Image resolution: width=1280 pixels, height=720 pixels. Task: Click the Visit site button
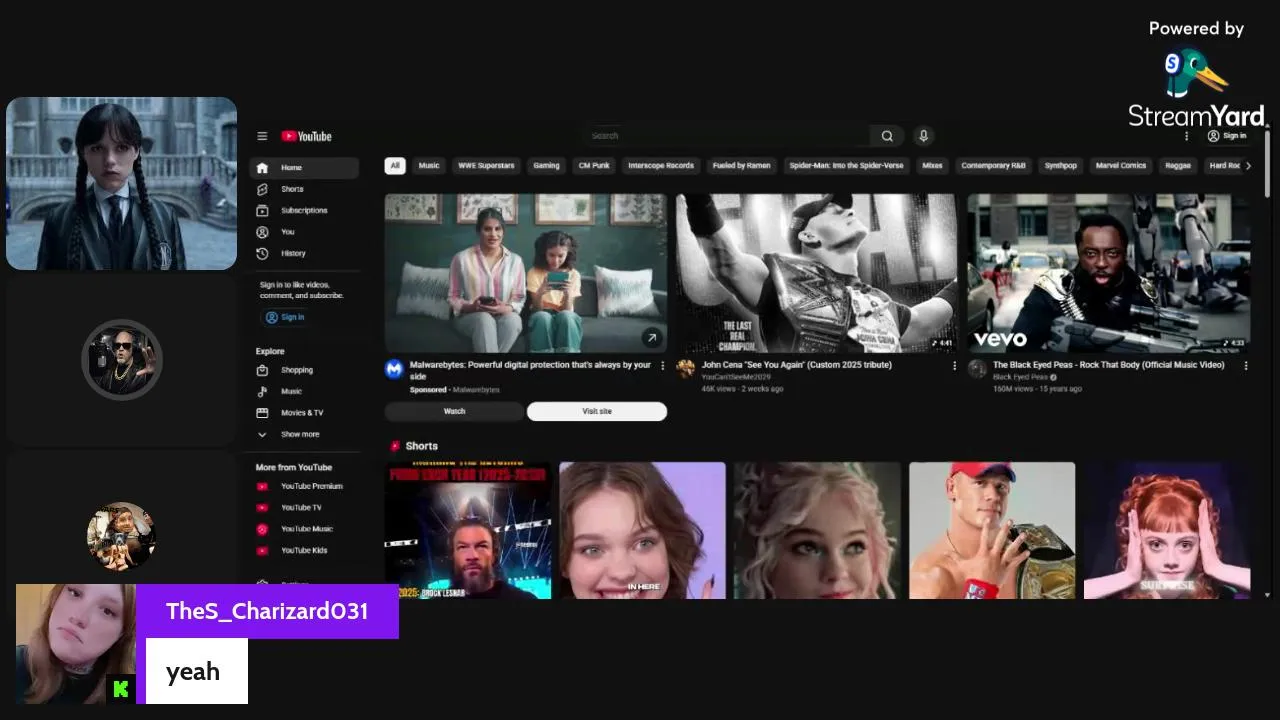tap(597, 411)
